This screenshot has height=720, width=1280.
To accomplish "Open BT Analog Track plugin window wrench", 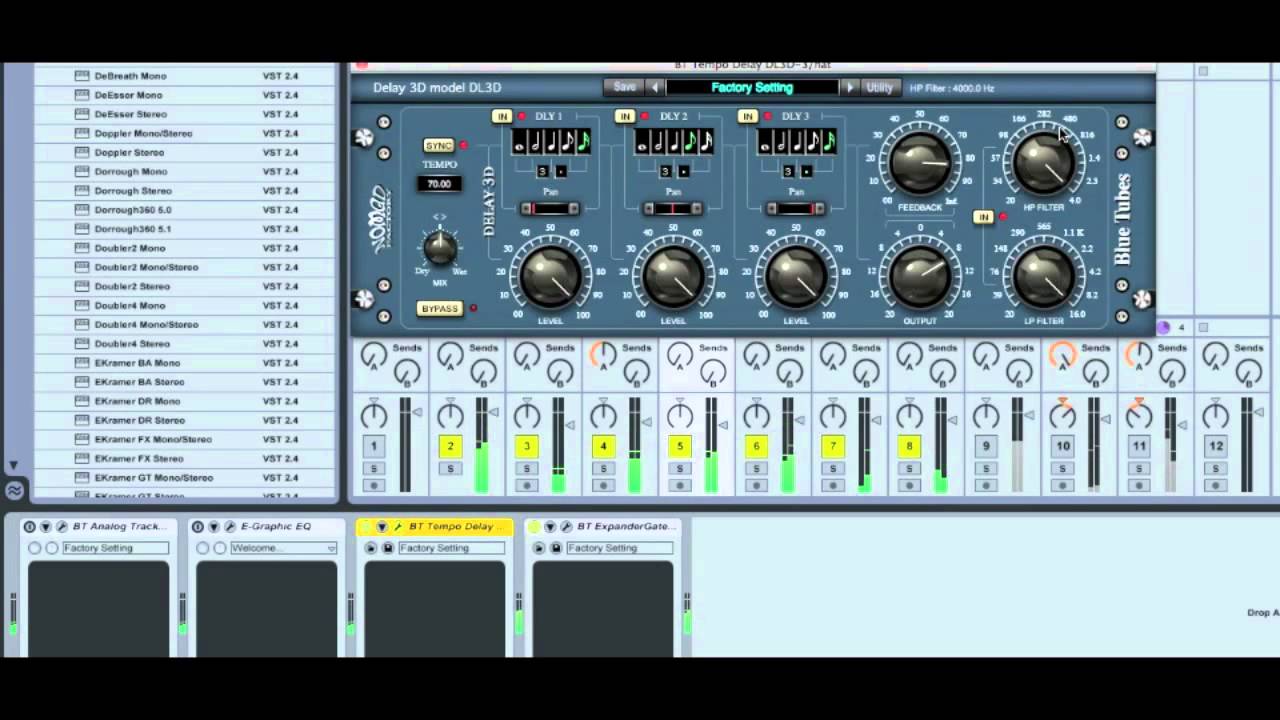I will [x=61, y=527].
